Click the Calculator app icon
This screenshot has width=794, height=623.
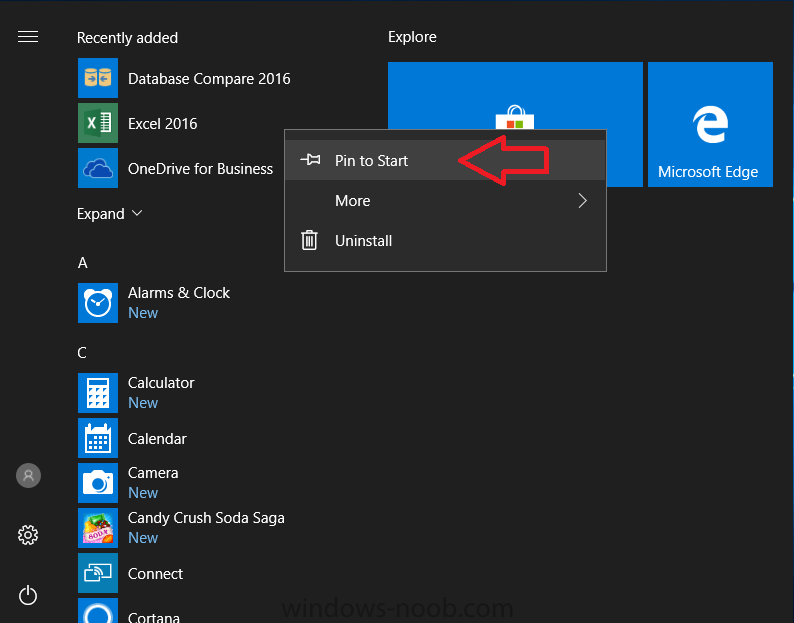pos(98,393)
